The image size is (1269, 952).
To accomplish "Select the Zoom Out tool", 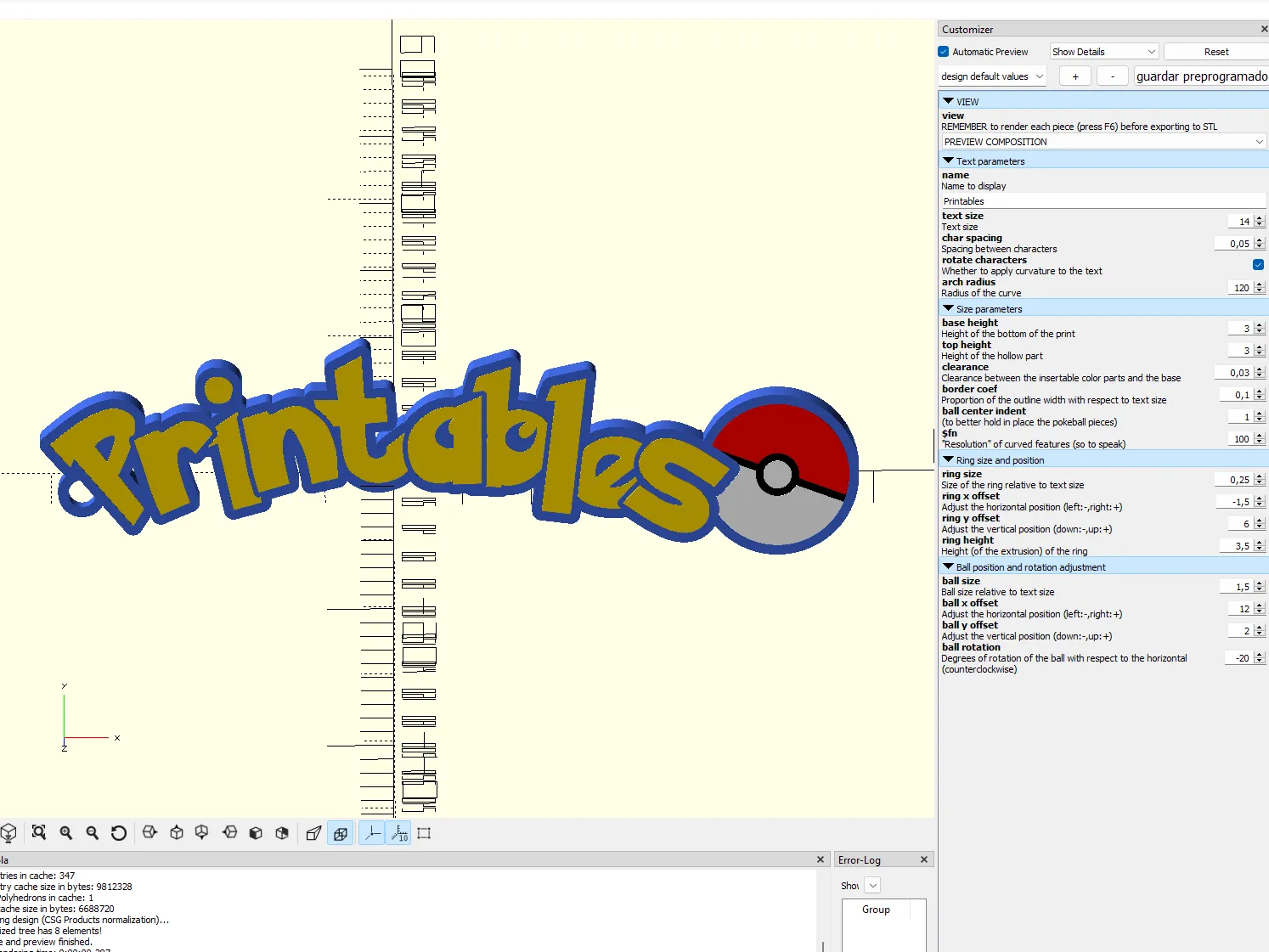I will tap(93, 833).
